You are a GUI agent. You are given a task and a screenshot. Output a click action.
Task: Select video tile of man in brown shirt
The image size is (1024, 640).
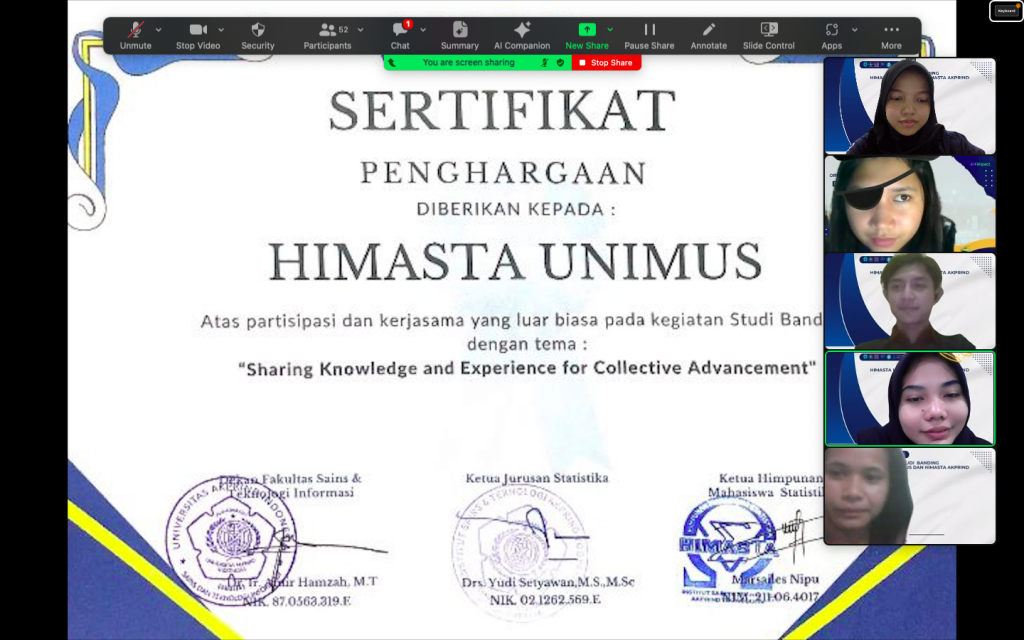click(910, 301)
